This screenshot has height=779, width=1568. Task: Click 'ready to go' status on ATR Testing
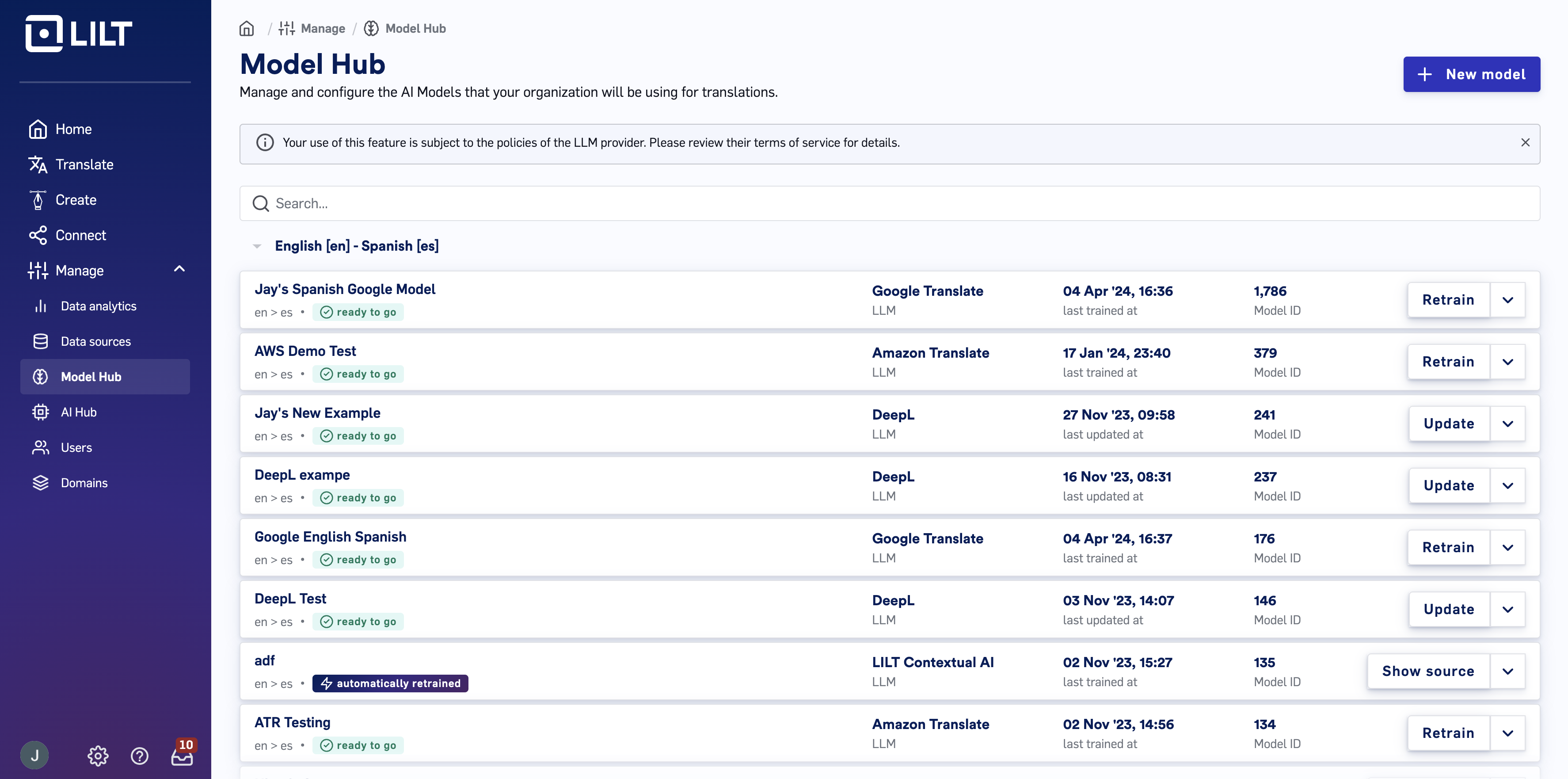[358, 745]
